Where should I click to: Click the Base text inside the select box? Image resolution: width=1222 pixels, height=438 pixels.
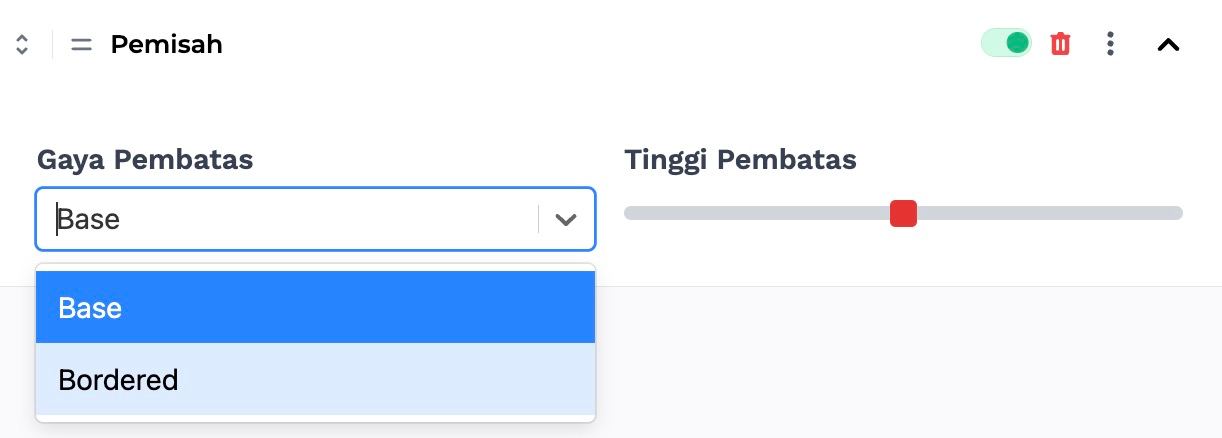[x=89, y=219]
